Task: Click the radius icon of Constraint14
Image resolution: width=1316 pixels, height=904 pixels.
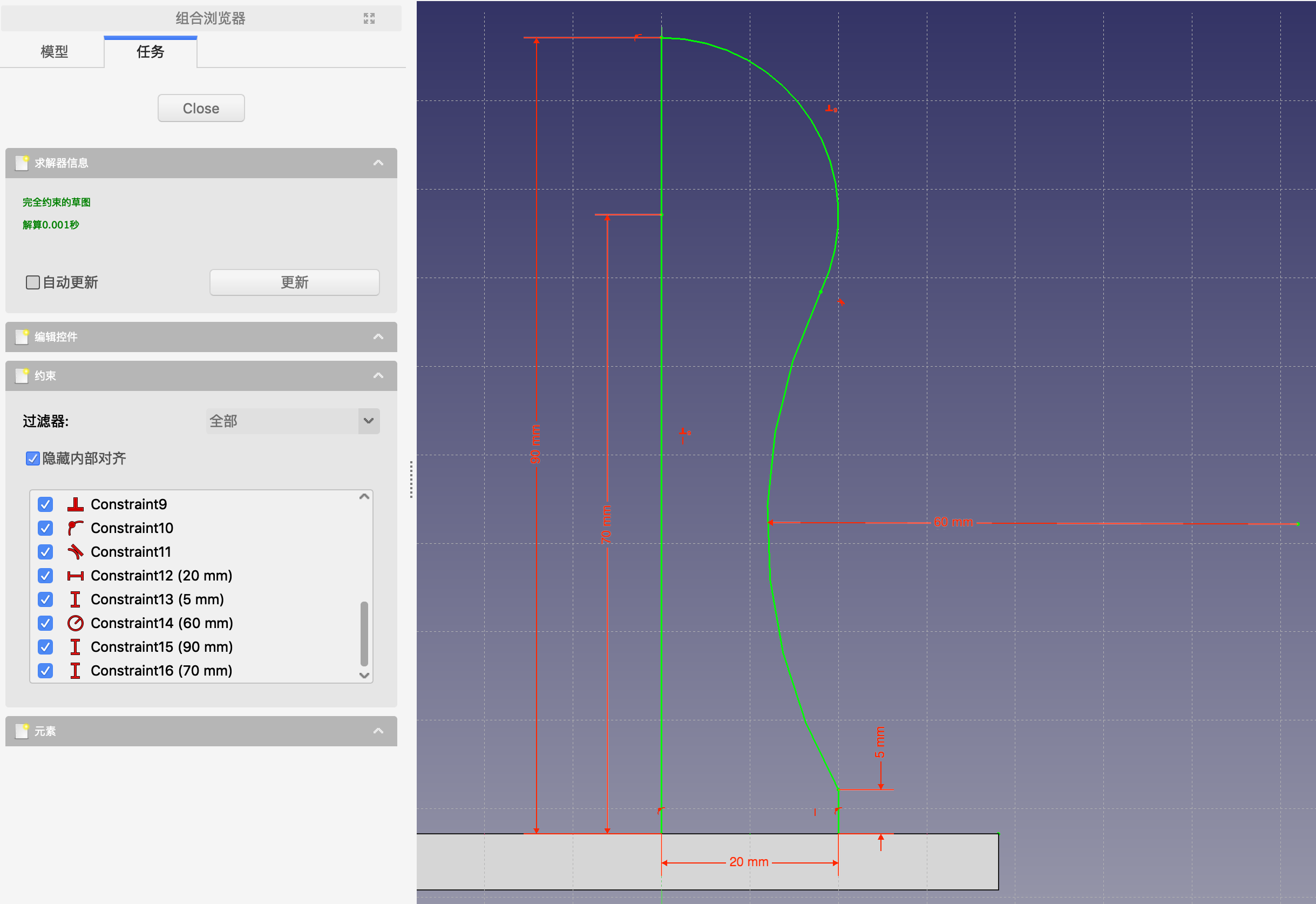Action: pyautogui.click(x=76, y=623)
